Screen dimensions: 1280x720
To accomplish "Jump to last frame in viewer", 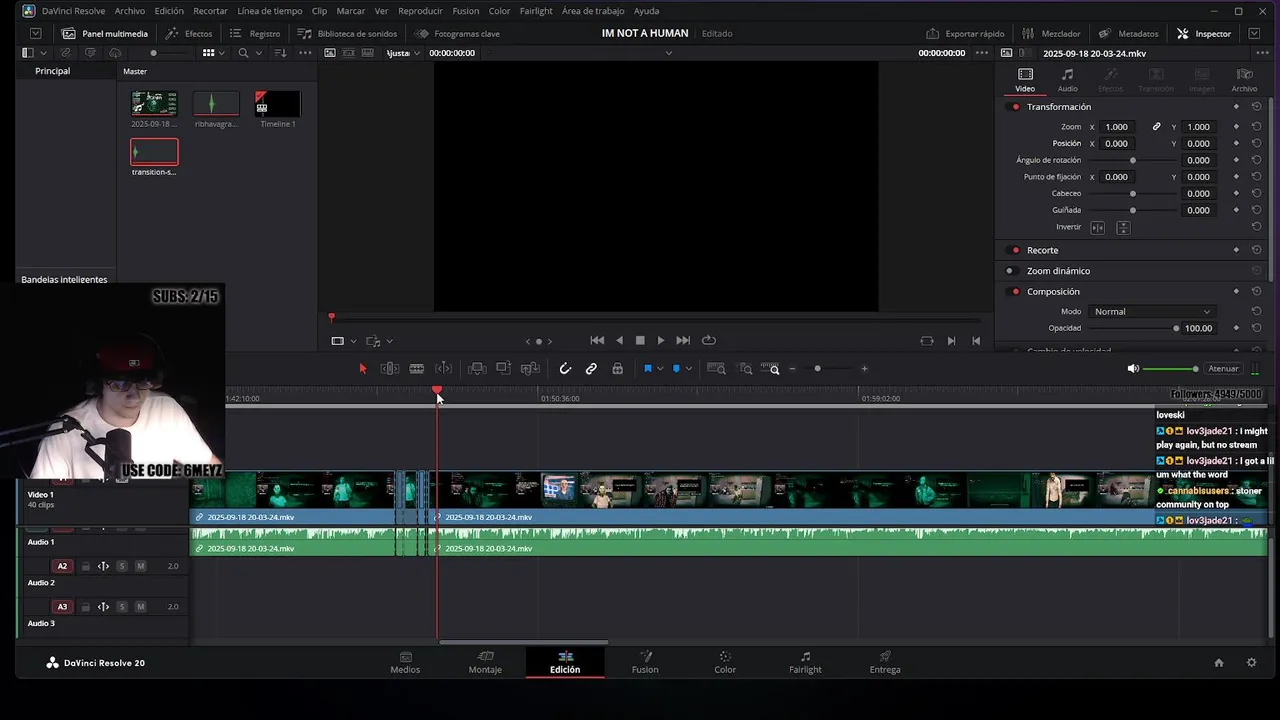I will click(x=683, y=341).
